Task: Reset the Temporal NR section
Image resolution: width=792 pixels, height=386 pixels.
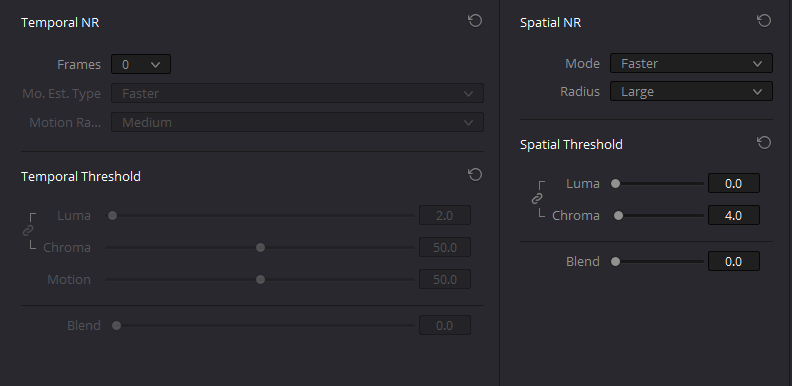Action: click(x=475, y=21)
